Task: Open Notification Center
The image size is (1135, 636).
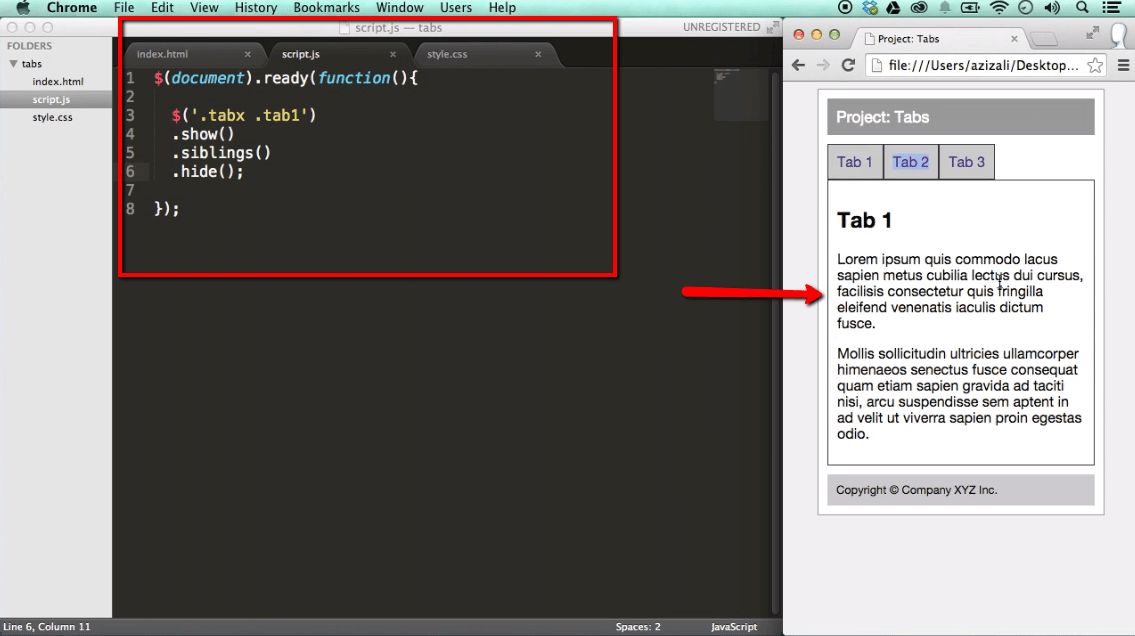Action: [1113, 8]
